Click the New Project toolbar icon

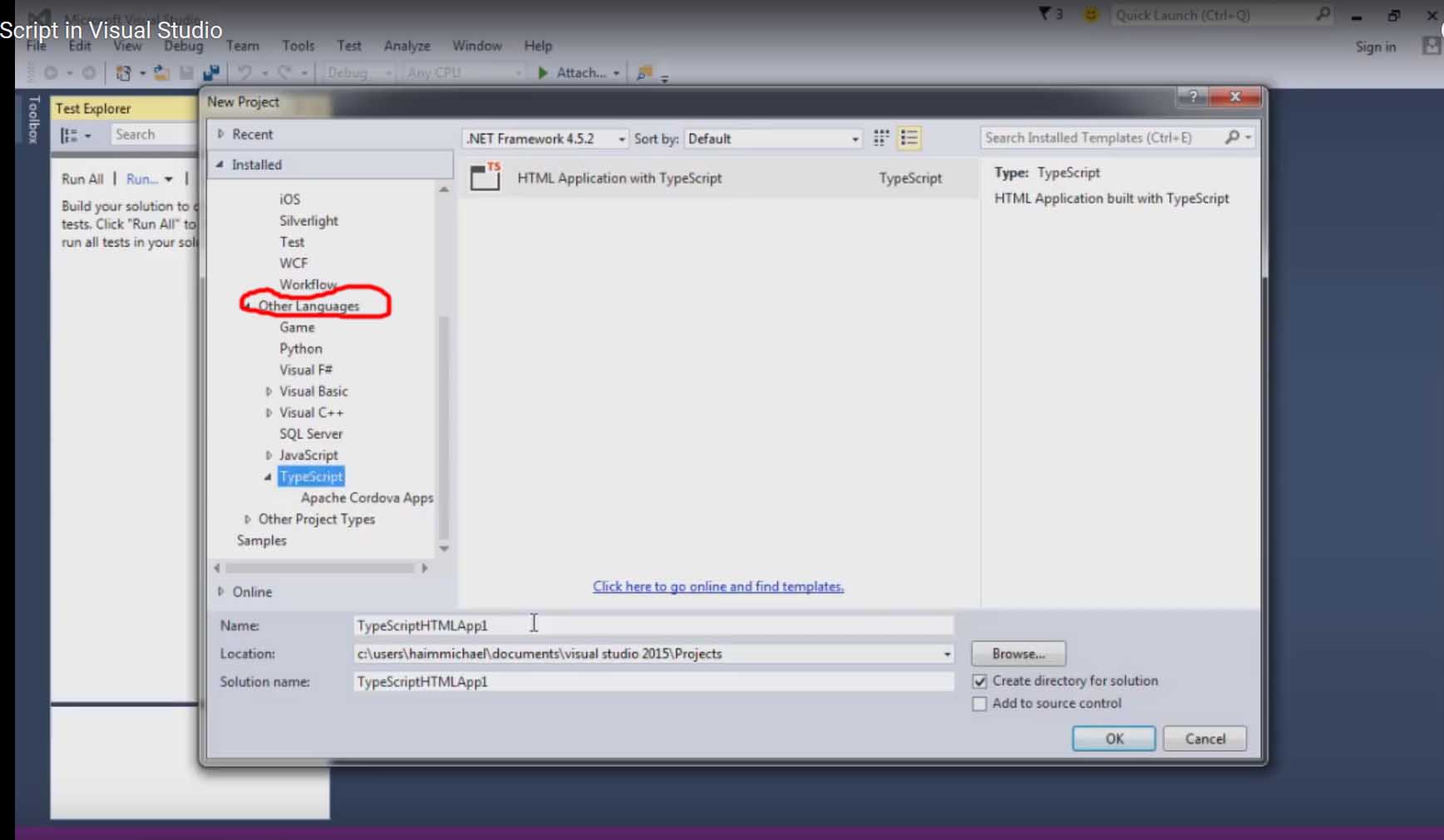[x=123, y=73]
